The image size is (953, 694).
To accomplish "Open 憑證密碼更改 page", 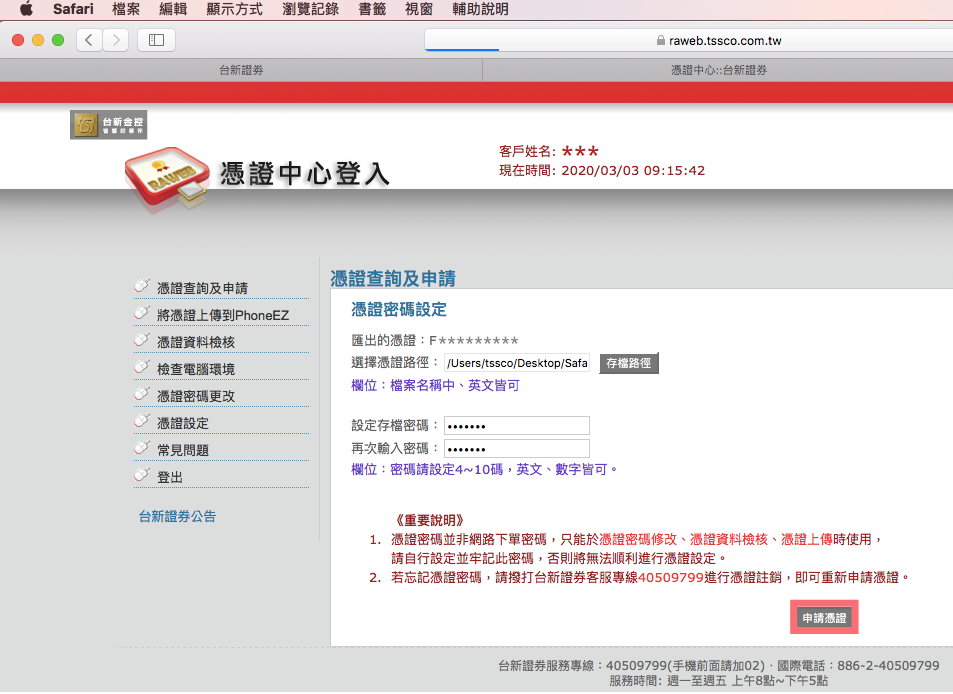I will point(196,396).
